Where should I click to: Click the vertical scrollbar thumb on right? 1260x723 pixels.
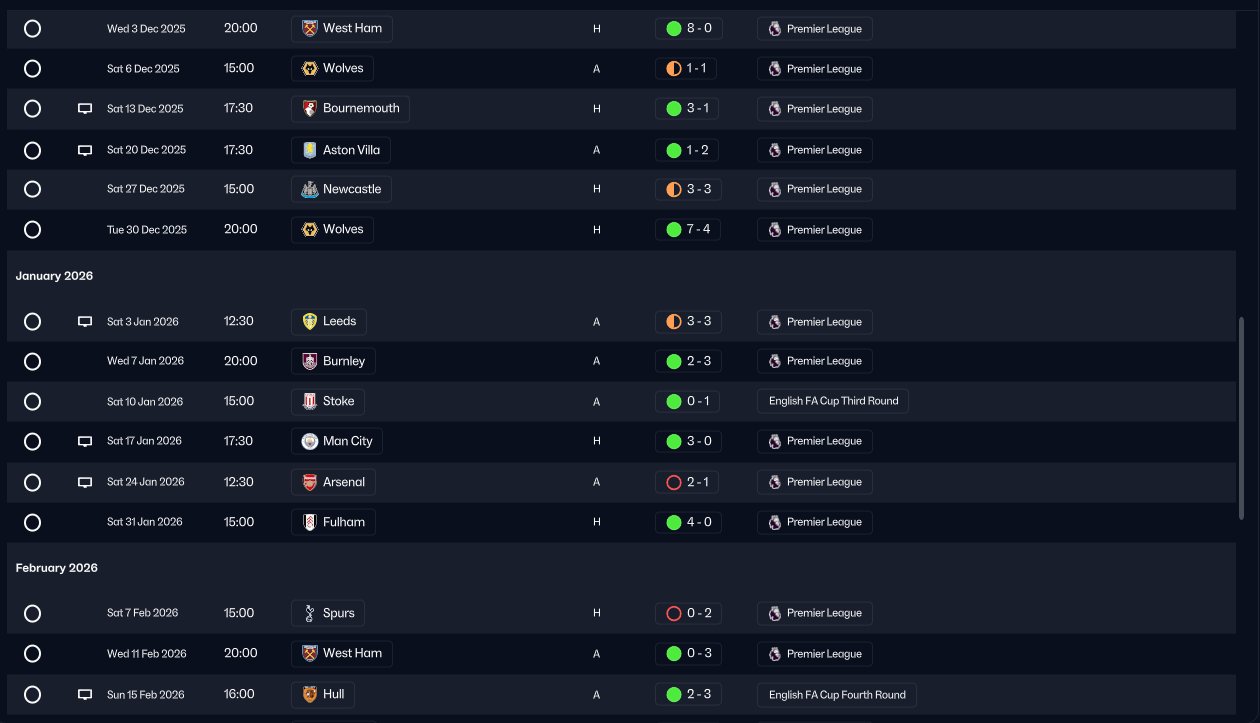[1241, 420]
